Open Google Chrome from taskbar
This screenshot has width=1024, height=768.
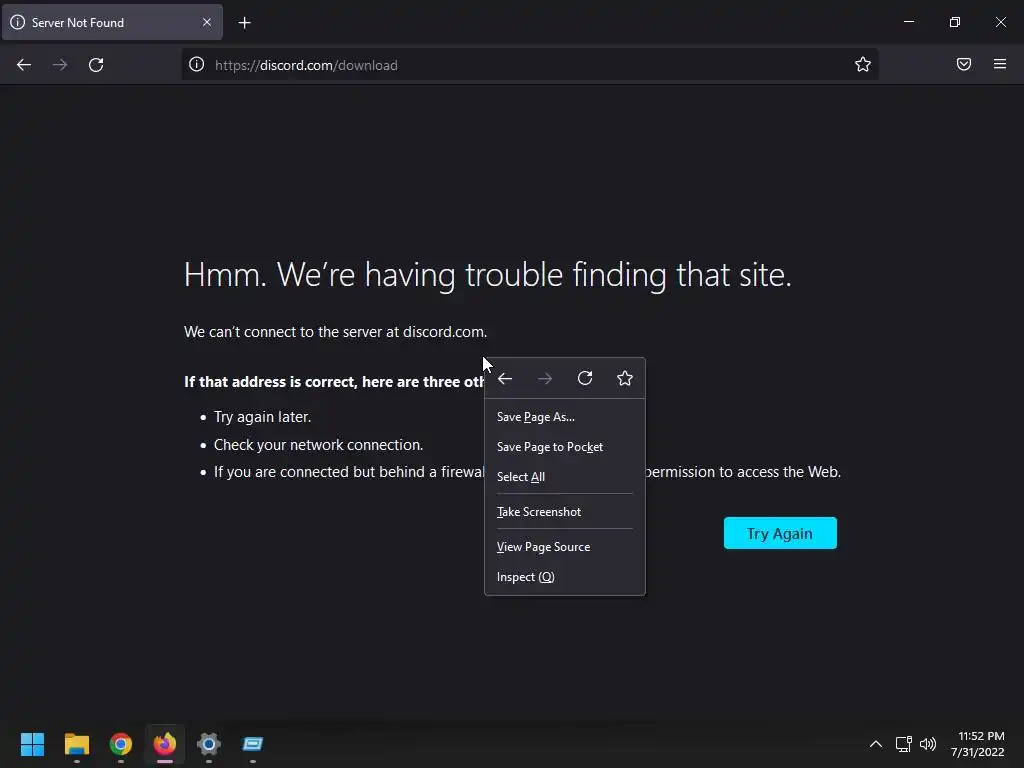click(121, 744)
